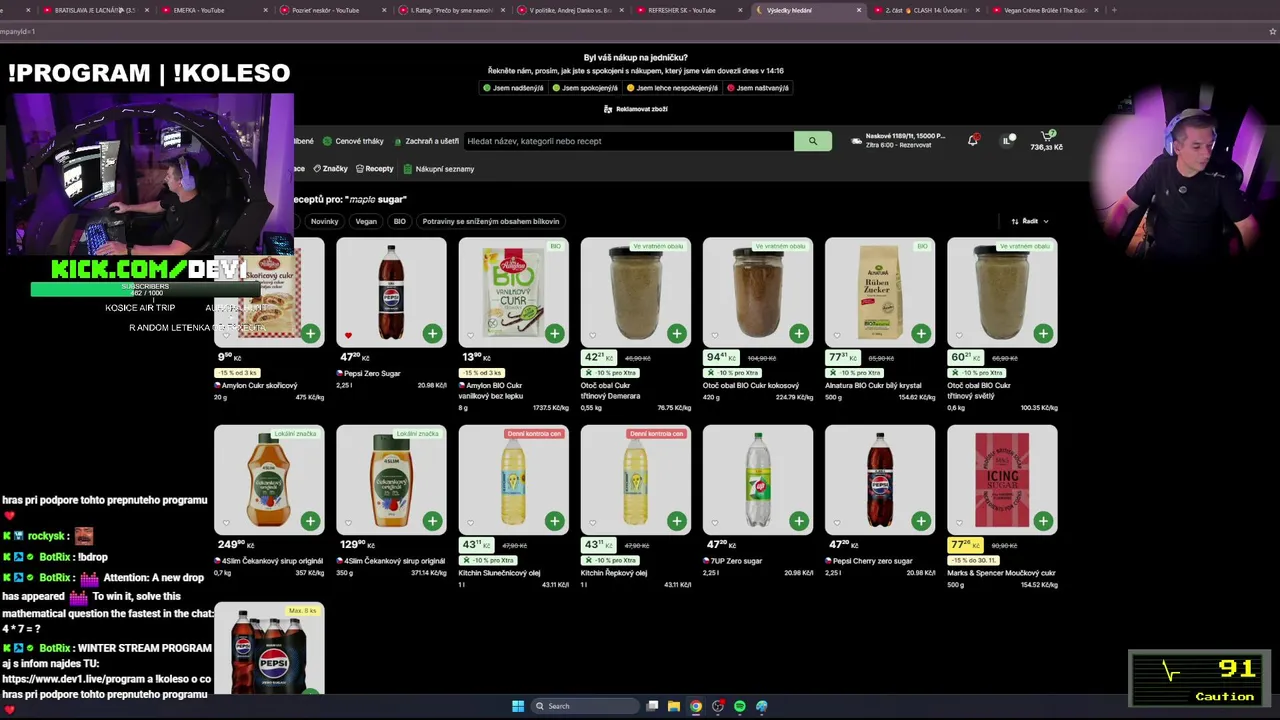The height and width of the screenshot is (720, 1280).
Task: Add 4Slim Čekankový sirup 350 g to cart
Action: pos(432,521)
